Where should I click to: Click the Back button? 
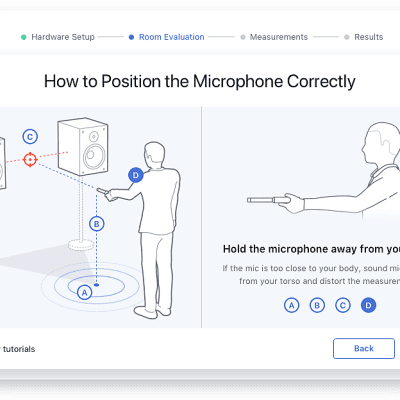tap(364, 348)
